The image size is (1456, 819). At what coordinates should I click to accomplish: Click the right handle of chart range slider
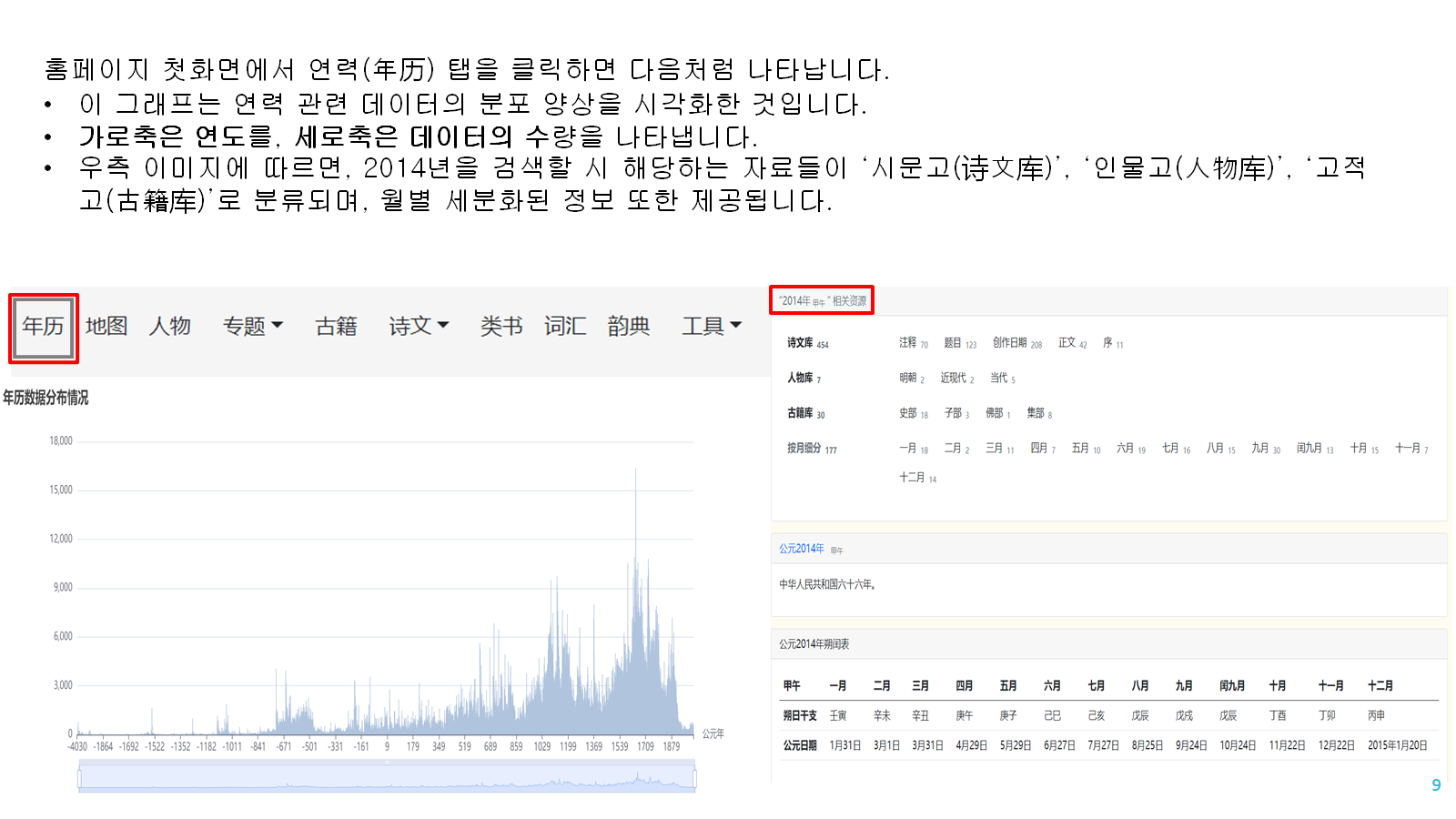click(694, 779)
